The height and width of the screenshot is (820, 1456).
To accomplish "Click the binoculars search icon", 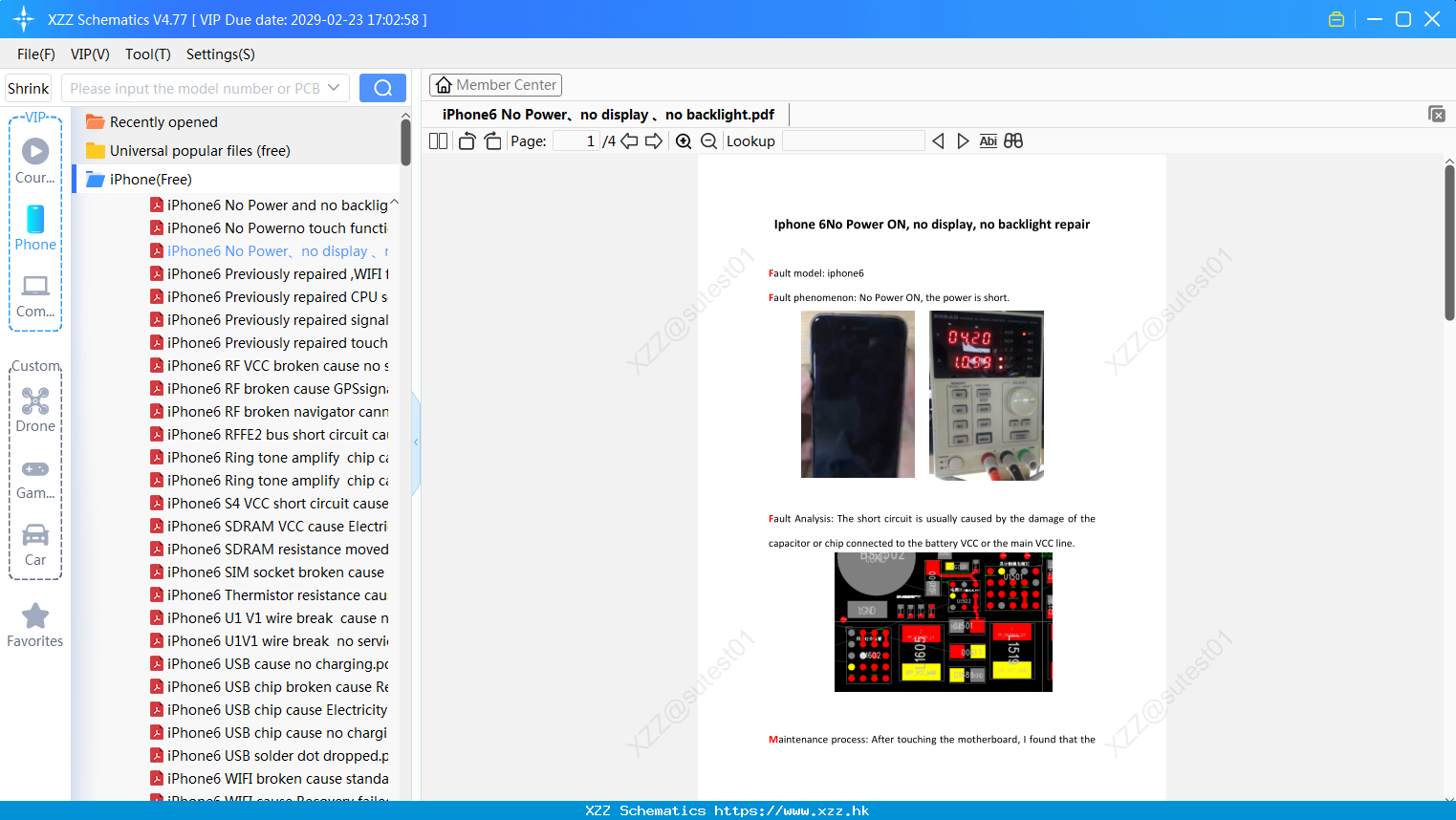I will pos(1013,141).
